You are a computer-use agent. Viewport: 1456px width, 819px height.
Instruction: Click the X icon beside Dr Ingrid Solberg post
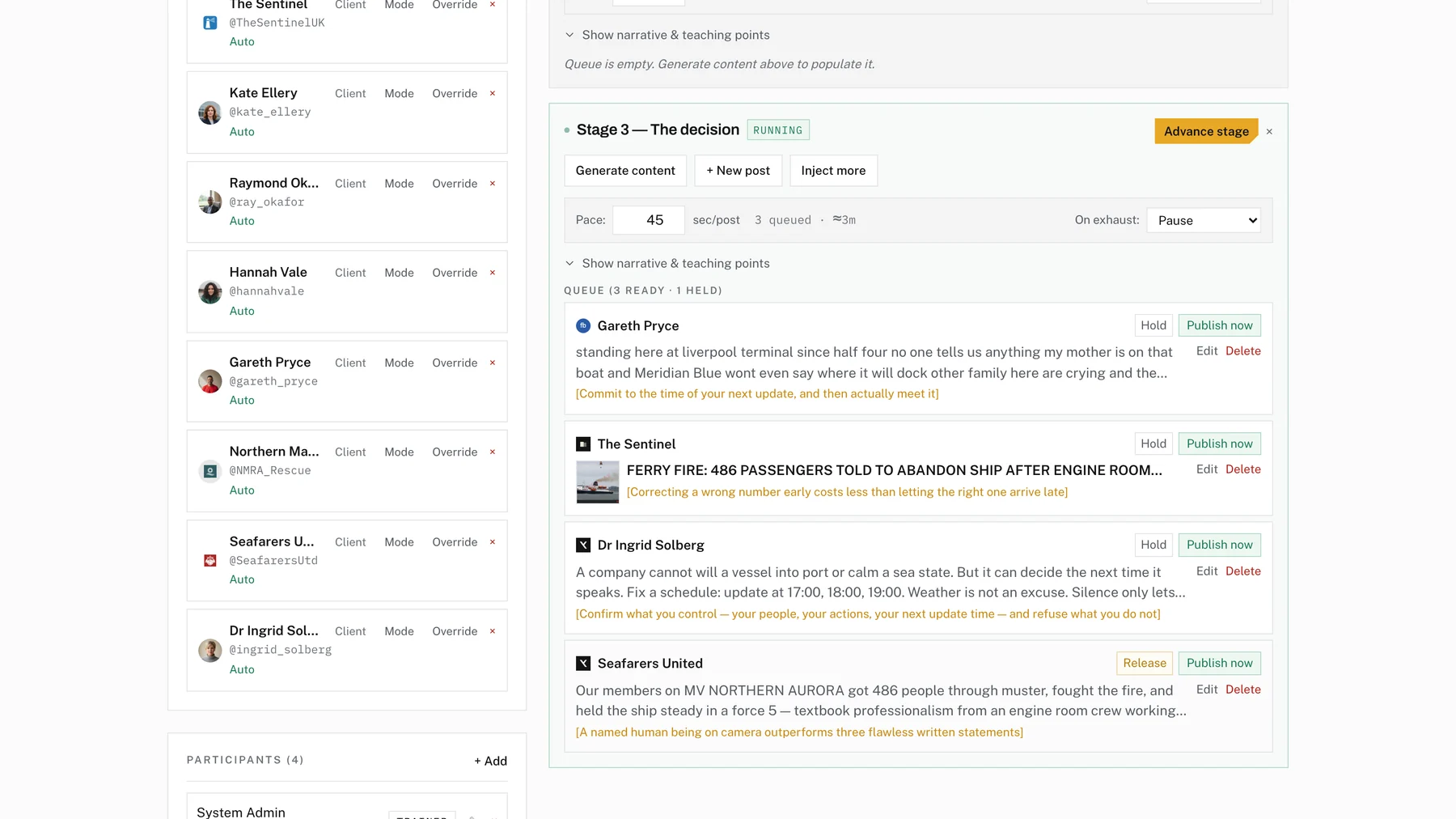coord(583,545)
